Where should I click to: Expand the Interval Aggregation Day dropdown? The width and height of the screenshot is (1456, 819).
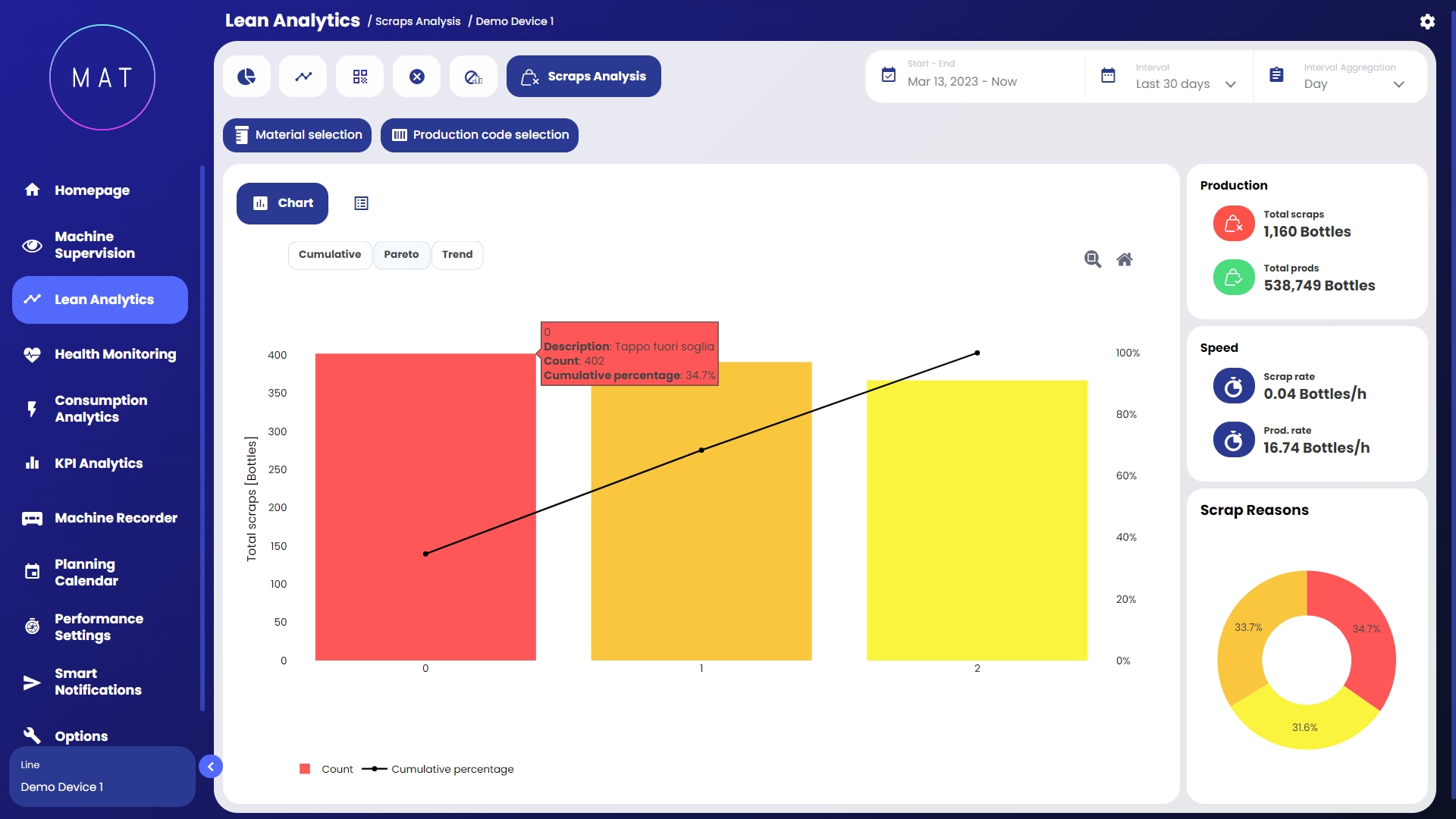(x=1354, y=83)
